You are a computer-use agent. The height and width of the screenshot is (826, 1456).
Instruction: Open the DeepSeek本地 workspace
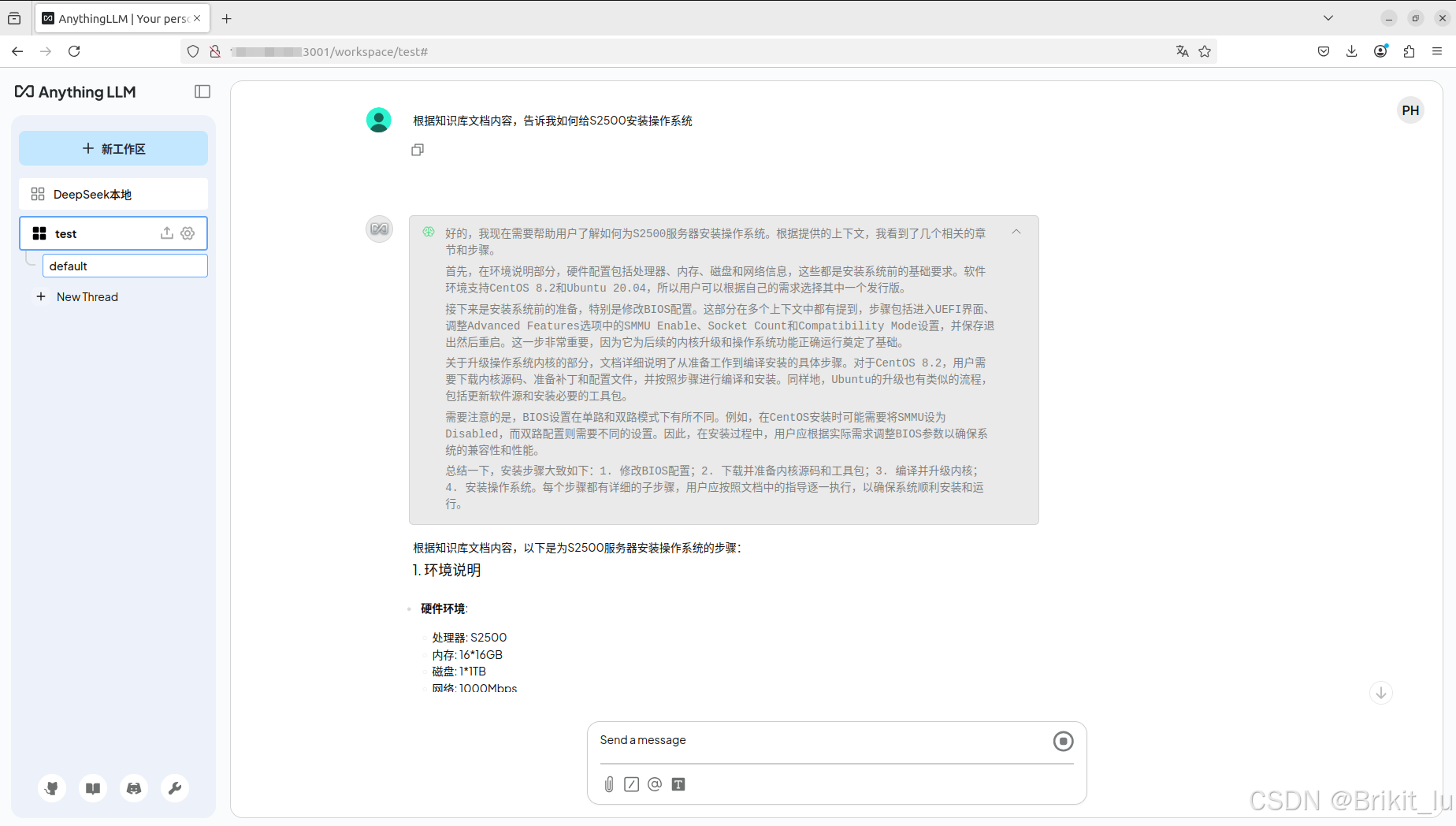click(x=113, y=194)
